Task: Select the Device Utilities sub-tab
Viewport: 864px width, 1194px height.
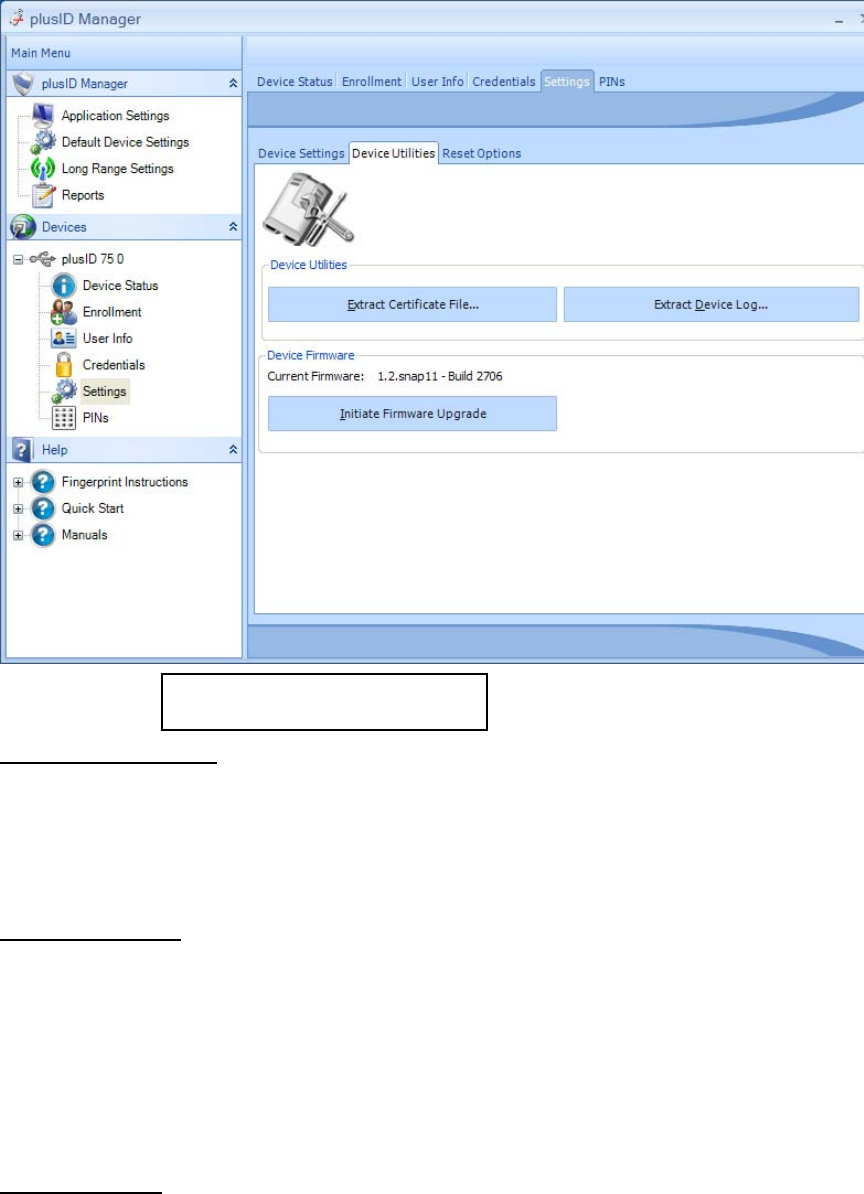Action: coord(394,153)
